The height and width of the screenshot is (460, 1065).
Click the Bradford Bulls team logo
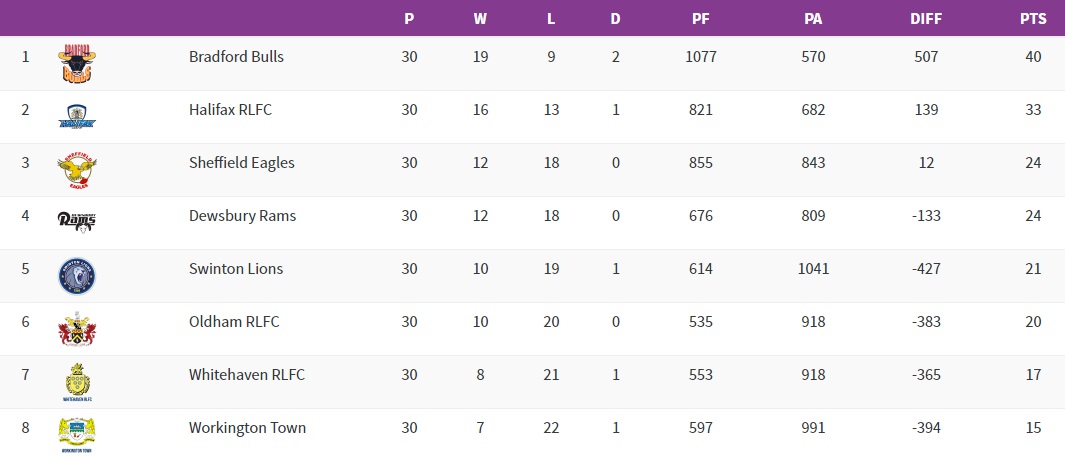tap(77, 63)
